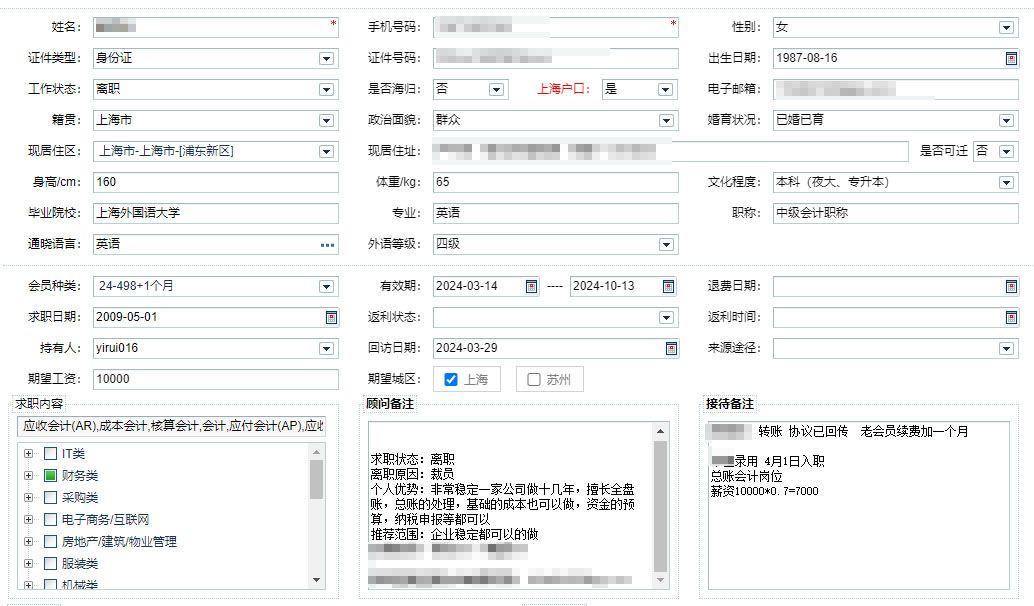
Task: Open the 婚育状况 dropdown
Action: pyautogui.click(x=1006, y=121)
